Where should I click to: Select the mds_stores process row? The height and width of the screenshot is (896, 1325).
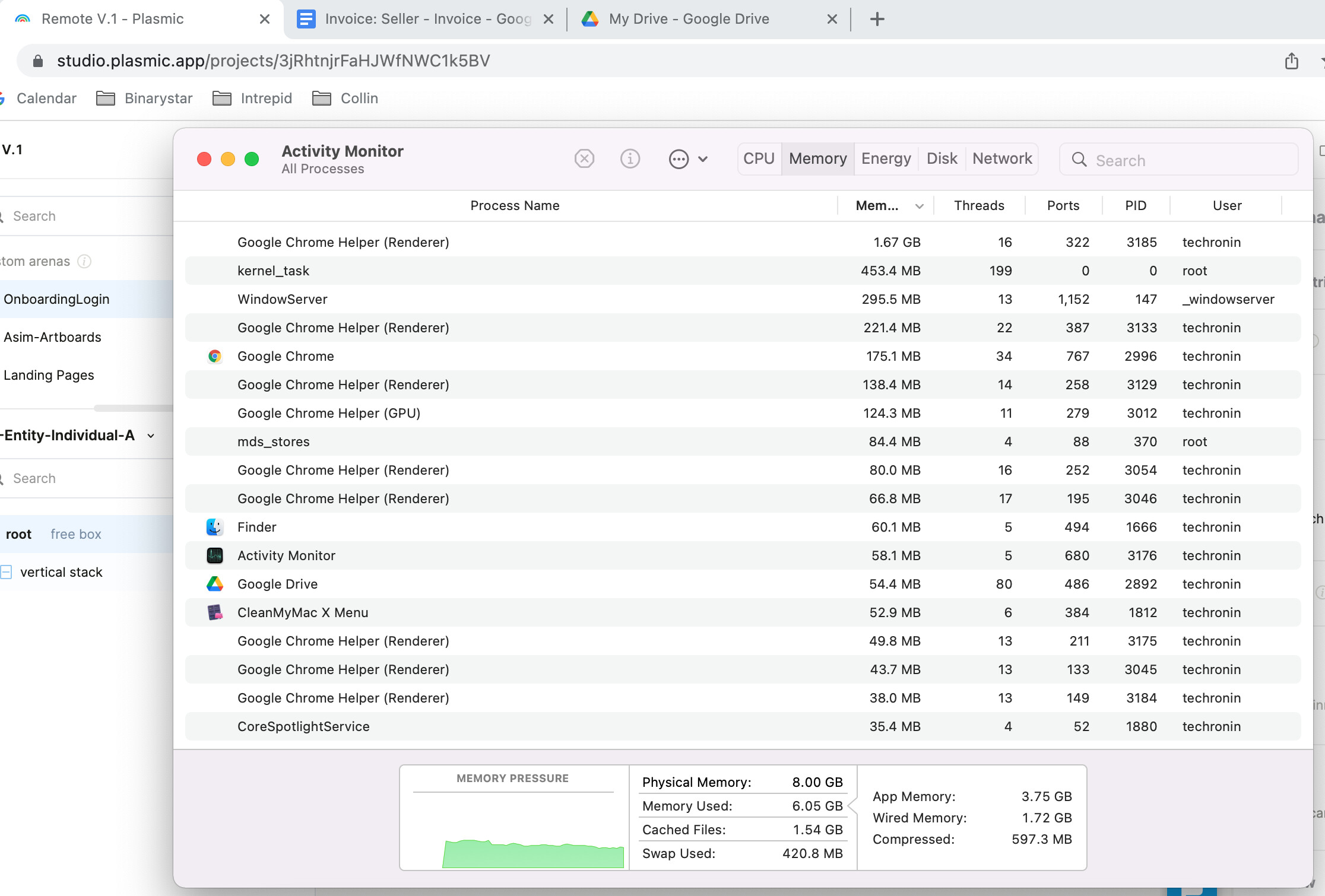(x=743, y=441)
